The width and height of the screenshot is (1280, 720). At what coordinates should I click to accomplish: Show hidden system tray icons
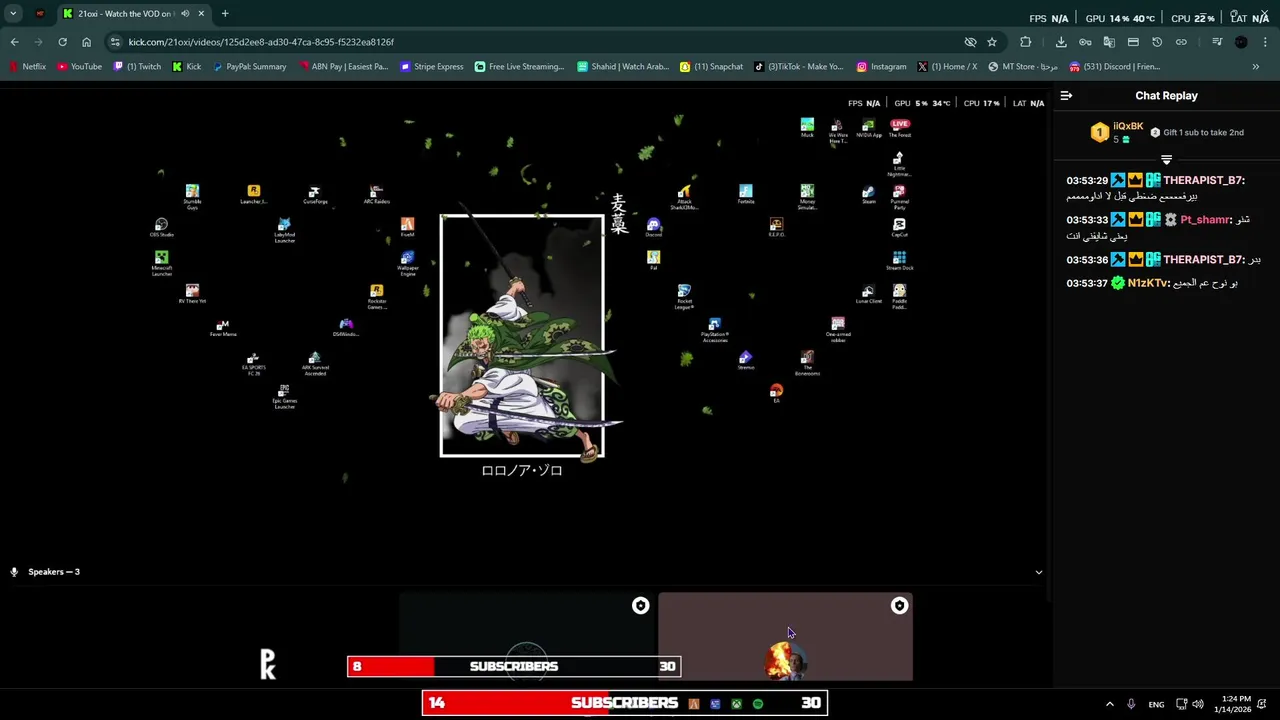coord(1109,704)
